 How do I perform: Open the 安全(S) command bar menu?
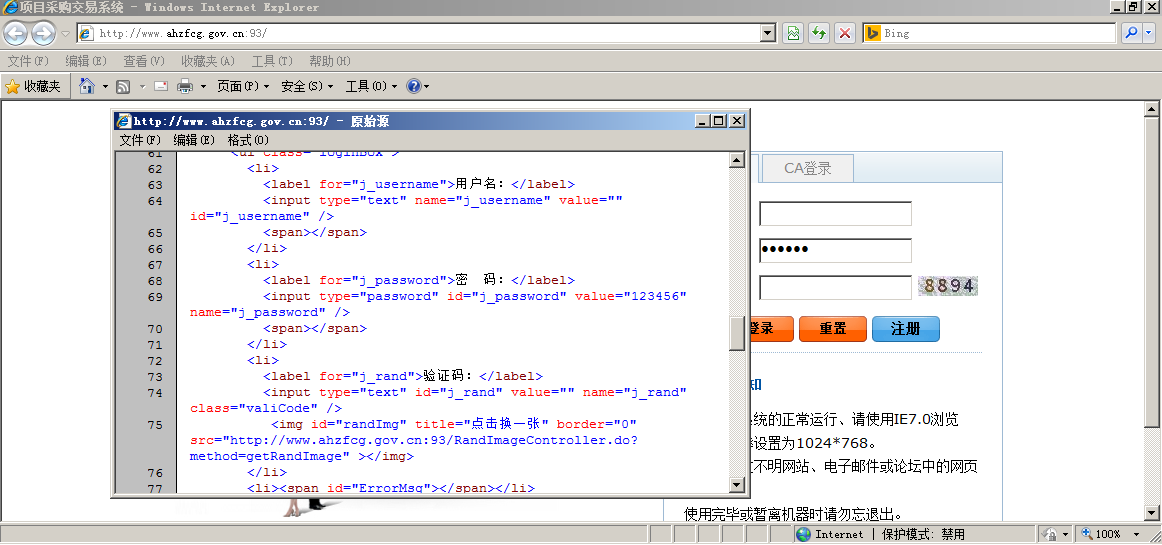tap(308, 87)
